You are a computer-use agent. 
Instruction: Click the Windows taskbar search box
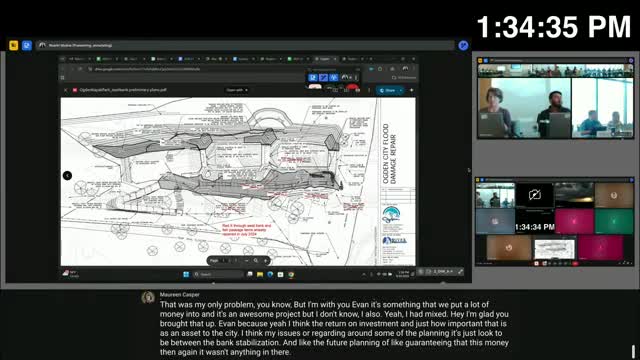[218, 274]
